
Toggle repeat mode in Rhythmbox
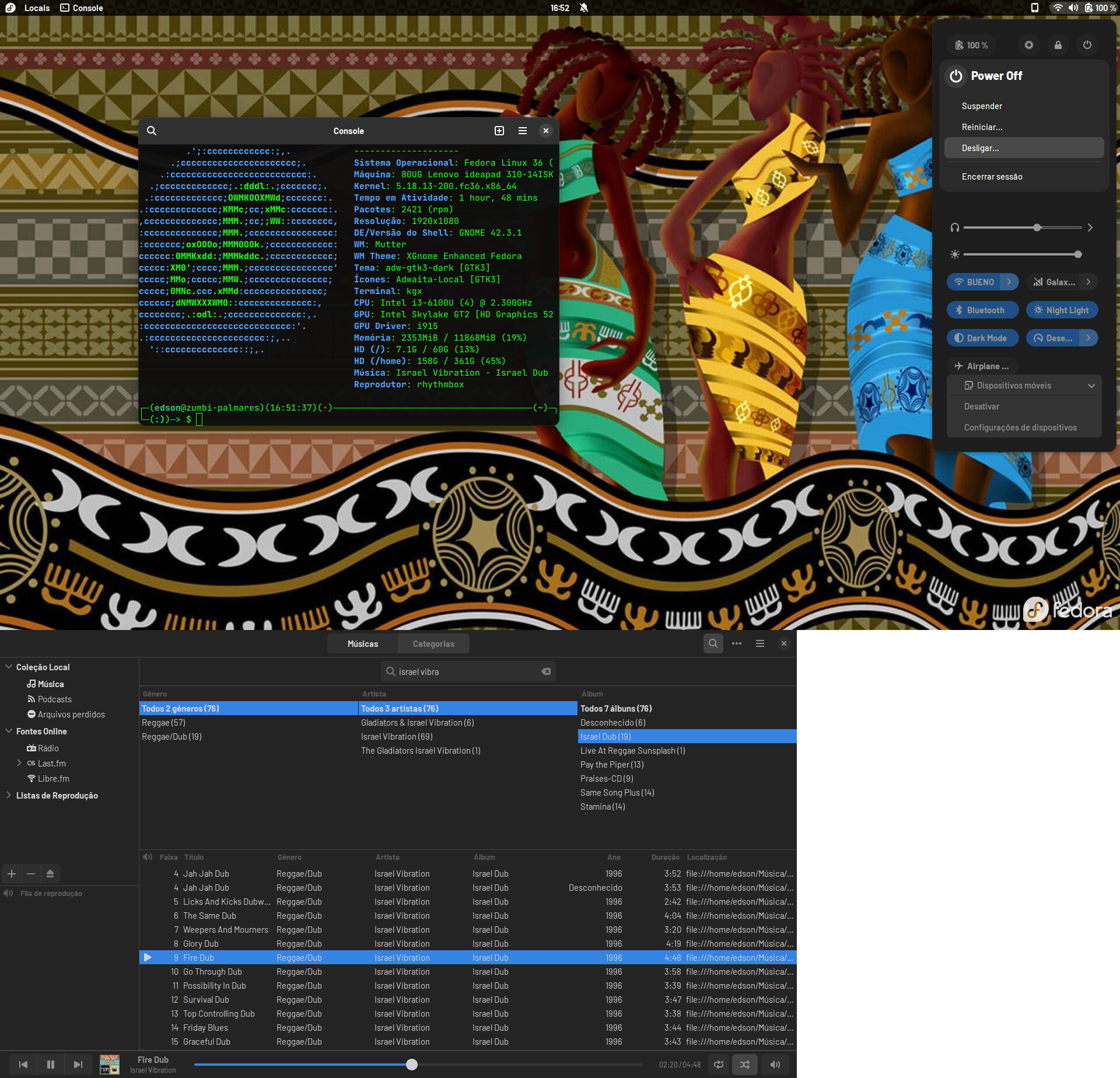(x=719, y=1065)
